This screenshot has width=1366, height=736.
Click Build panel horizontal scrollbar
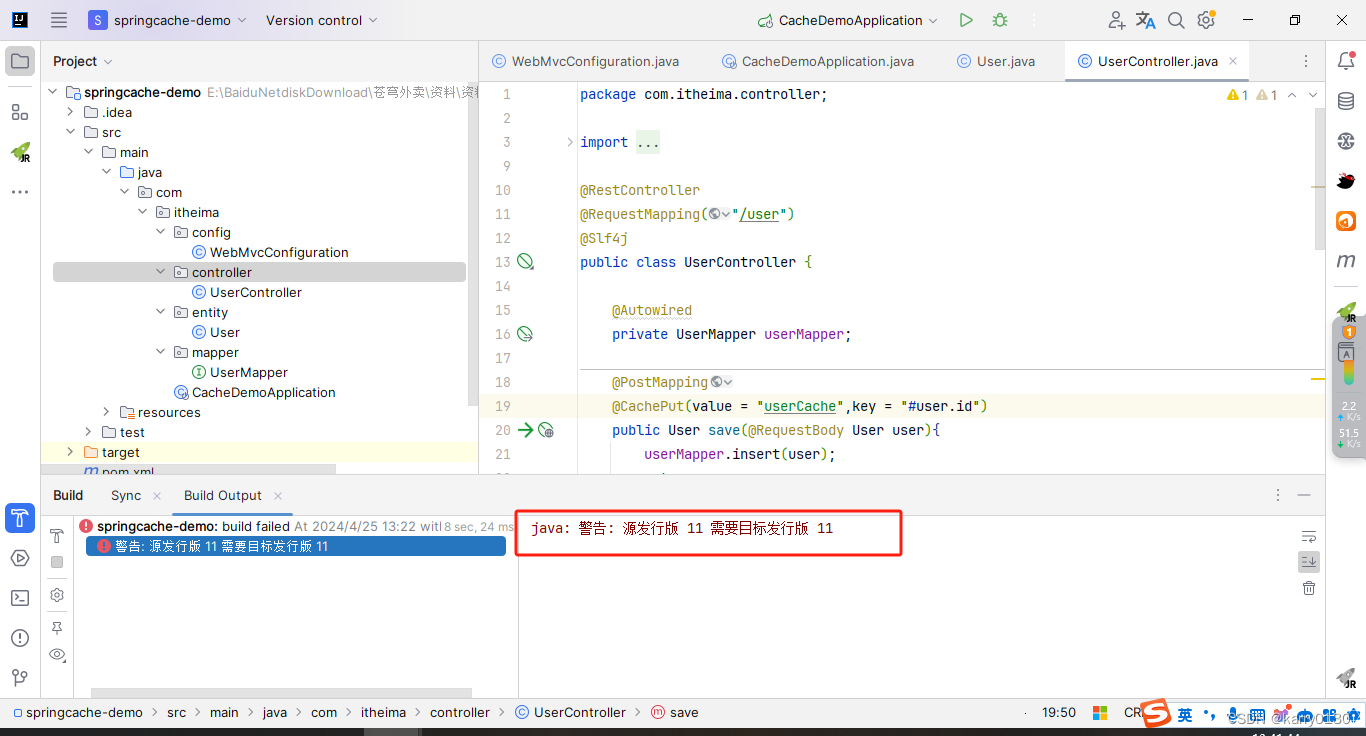(x=281, y=692)
